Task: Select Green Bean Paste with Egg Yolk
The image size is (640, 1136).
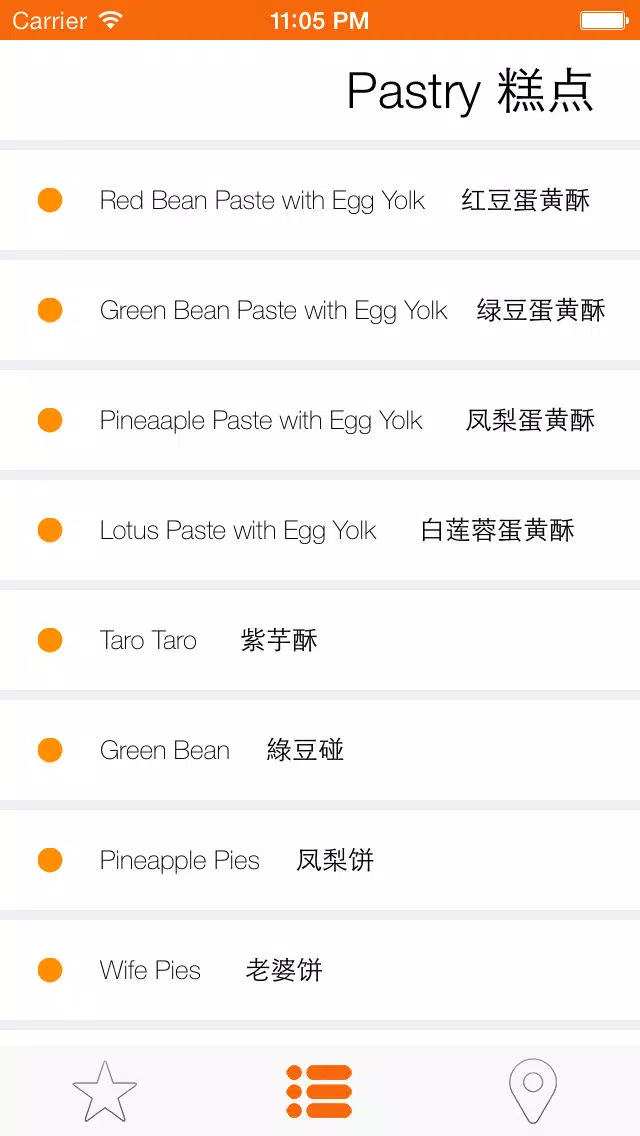Action: [x=273, y=310]
